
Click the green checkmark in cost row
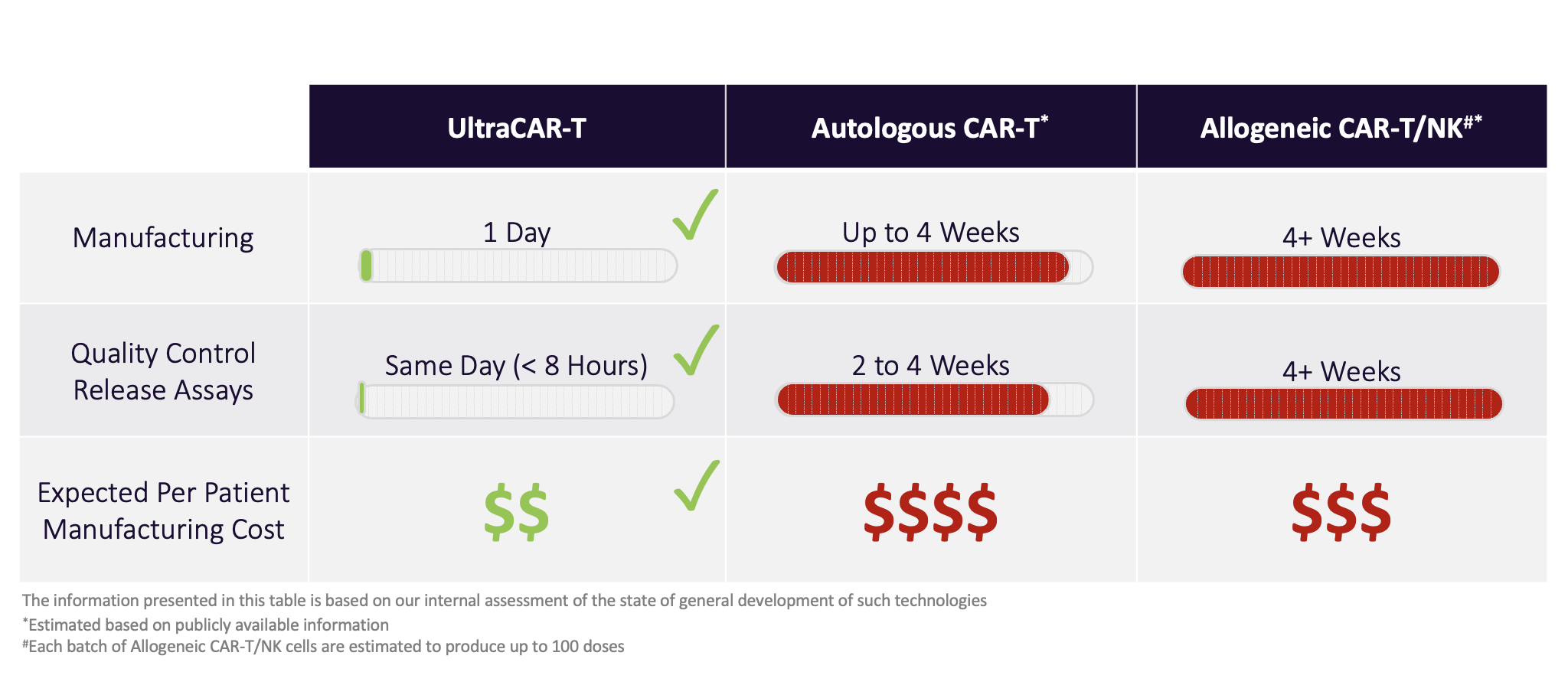pos(696,487)
